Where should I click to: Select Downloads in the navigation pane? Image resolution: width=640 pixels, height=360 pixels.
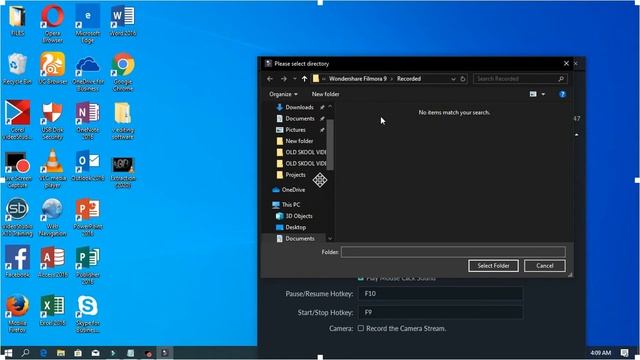coord(300,107)
